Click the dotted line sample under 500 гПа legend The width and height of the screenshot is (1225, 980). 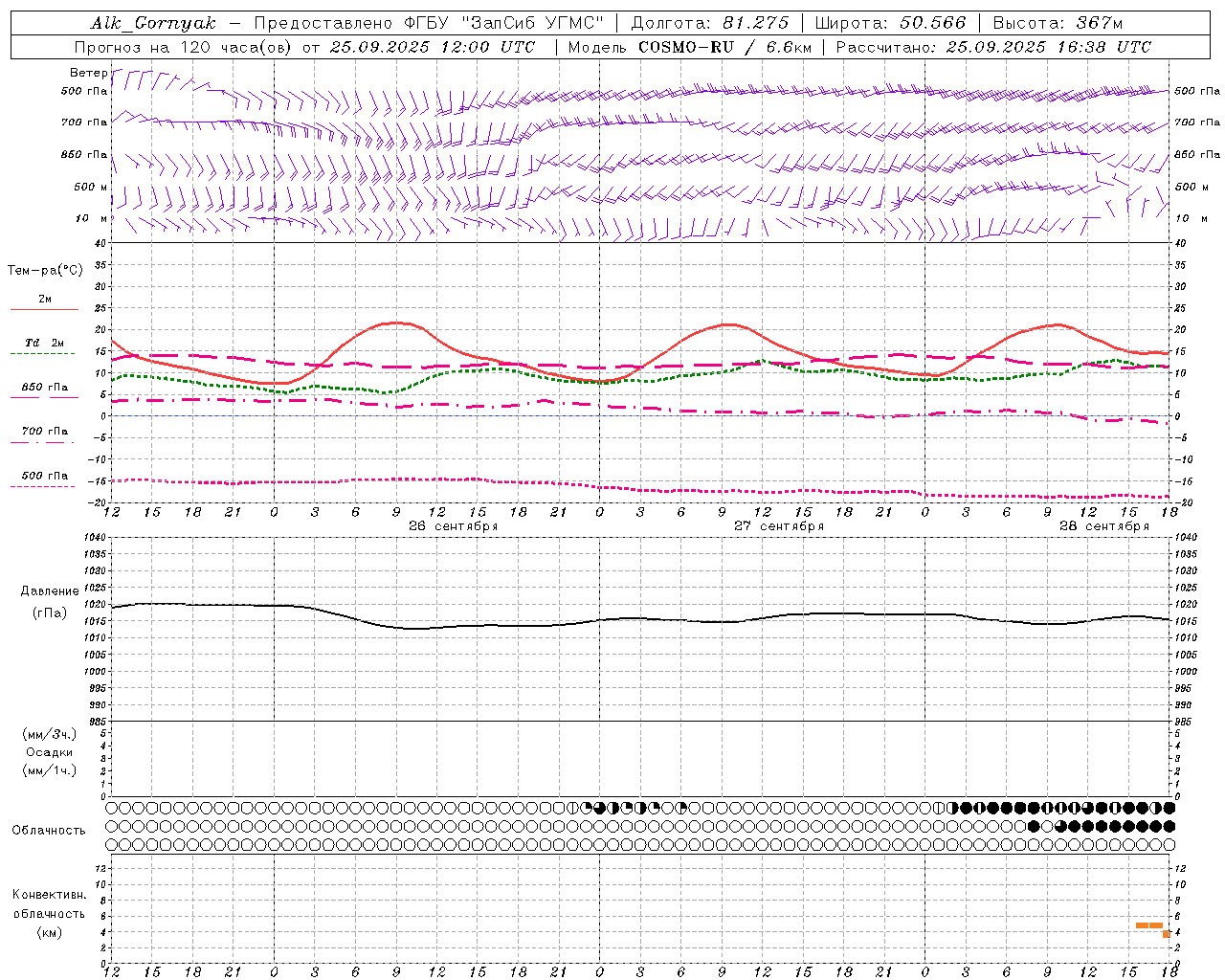[42, 487]
